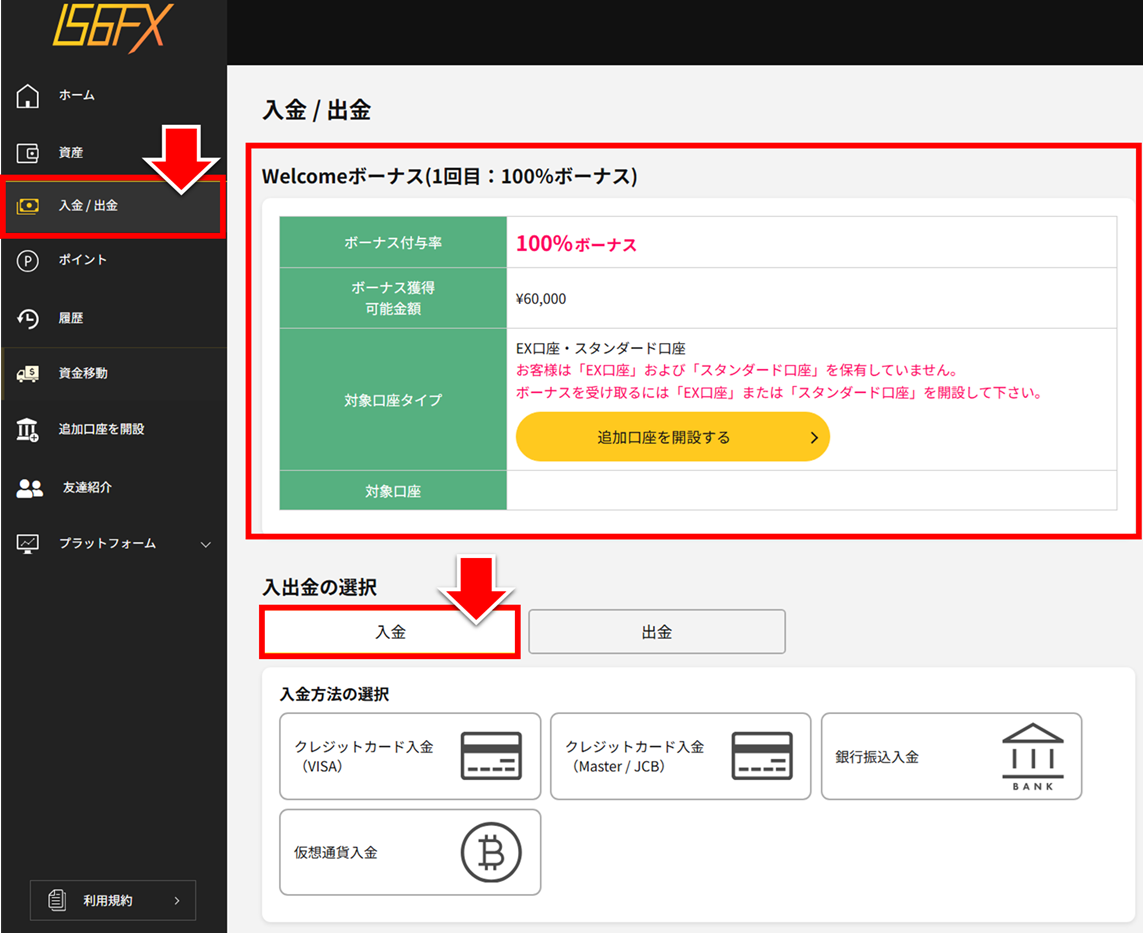Expand the プラットフォーム menu chevron

[x=206, y=544]
